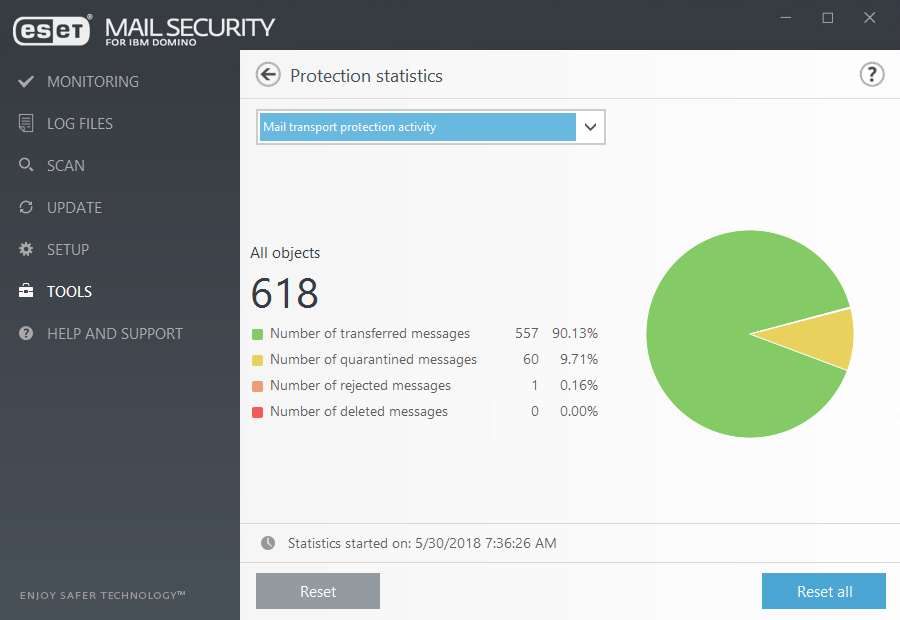Viewport: 900px width, 620px height.
Task: Close the ESET Mail Security window
Action: tap(870, 18)
